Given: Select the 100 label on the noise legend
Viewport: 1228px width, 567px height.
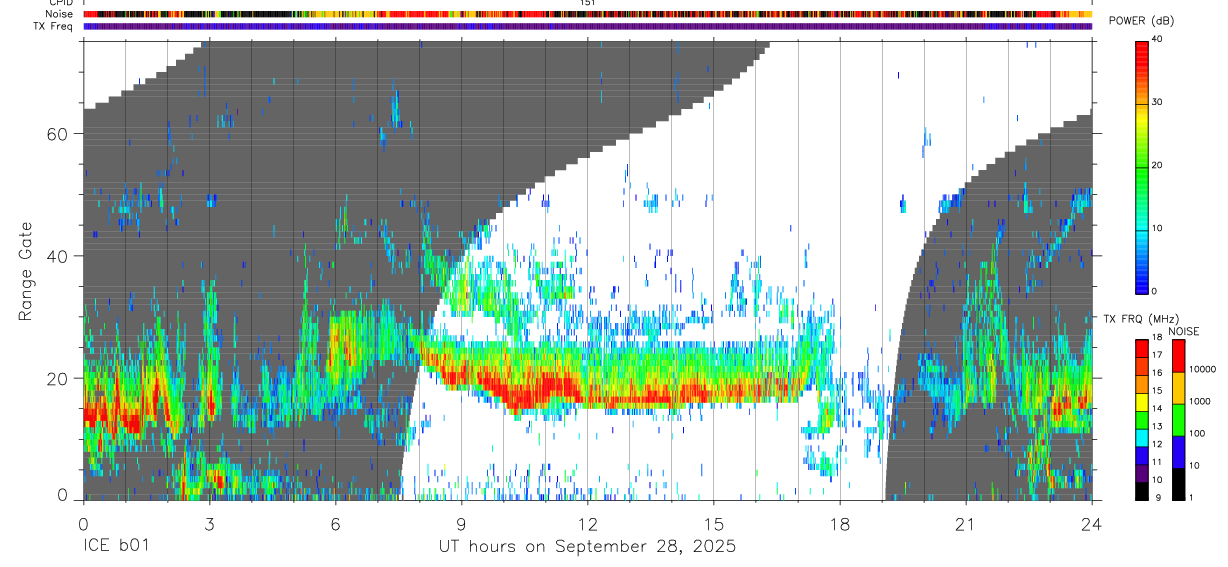Looking at the screenshot, I should pos(1198,433).
